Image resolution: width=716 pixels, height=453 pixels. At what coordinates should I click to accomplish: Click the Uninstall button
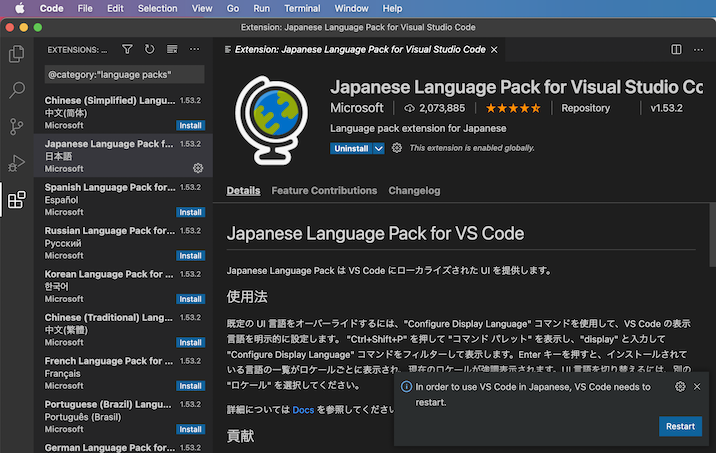click(351, 148)
